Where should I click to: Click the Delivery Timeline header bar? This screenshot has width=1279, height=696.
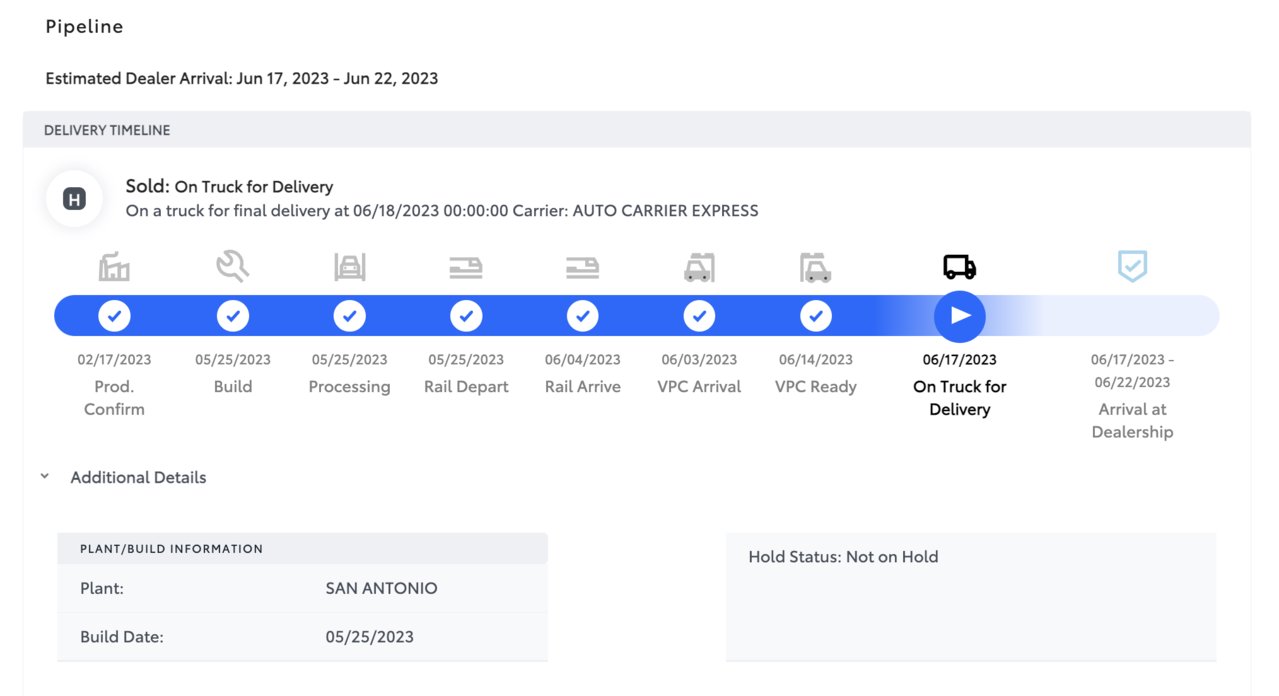tap(637, 130)
